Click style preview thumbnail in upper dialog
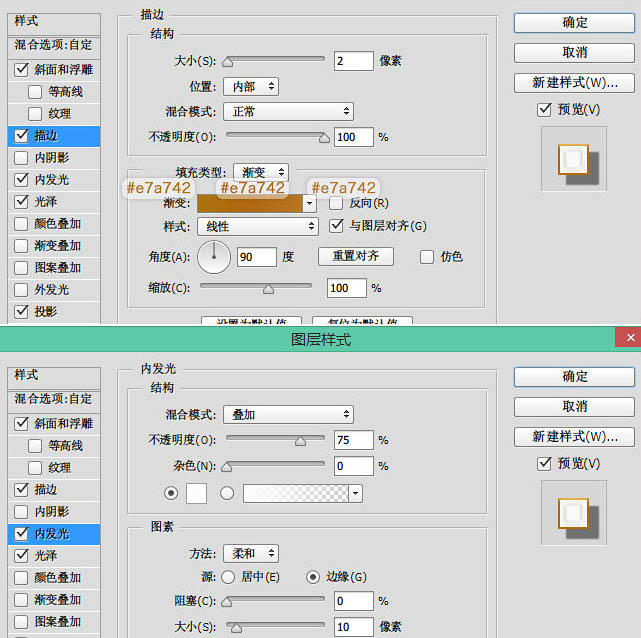 coord(574,159)
